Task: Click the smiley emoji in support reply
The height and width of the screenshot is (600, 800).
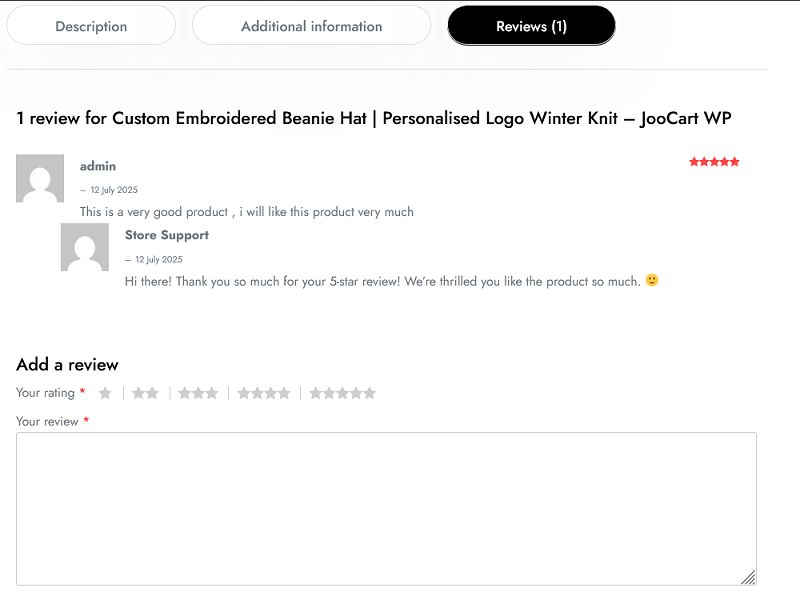Action: tap(652, 281)
